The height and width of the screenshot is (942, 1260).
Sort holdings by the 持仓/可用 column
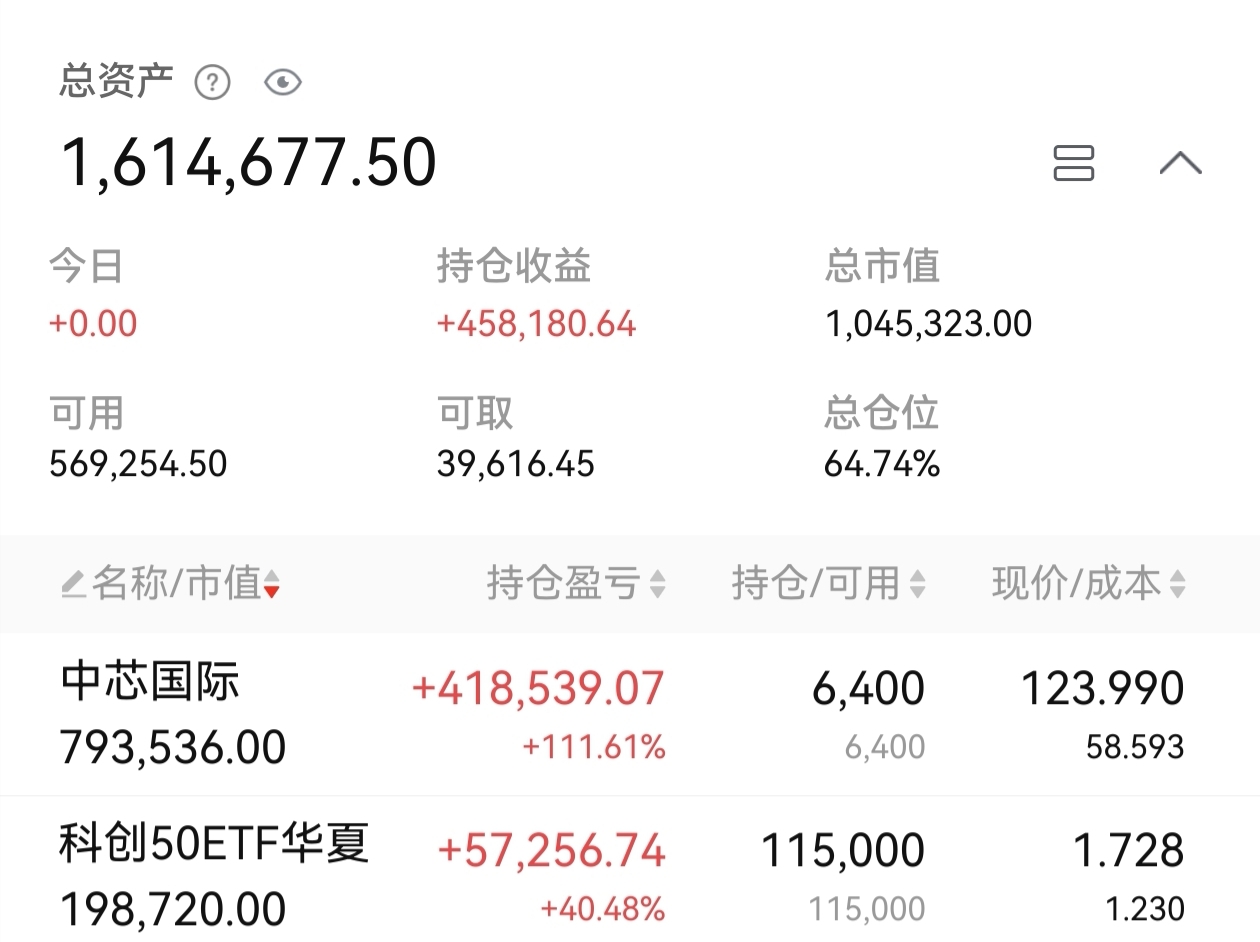(828, 583)
